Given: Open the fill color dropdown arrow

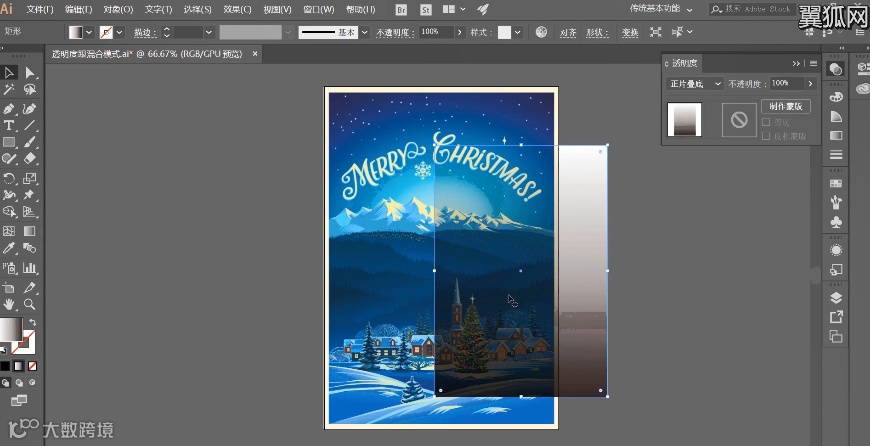Looking at the screenshot, I should coord(89,32).
